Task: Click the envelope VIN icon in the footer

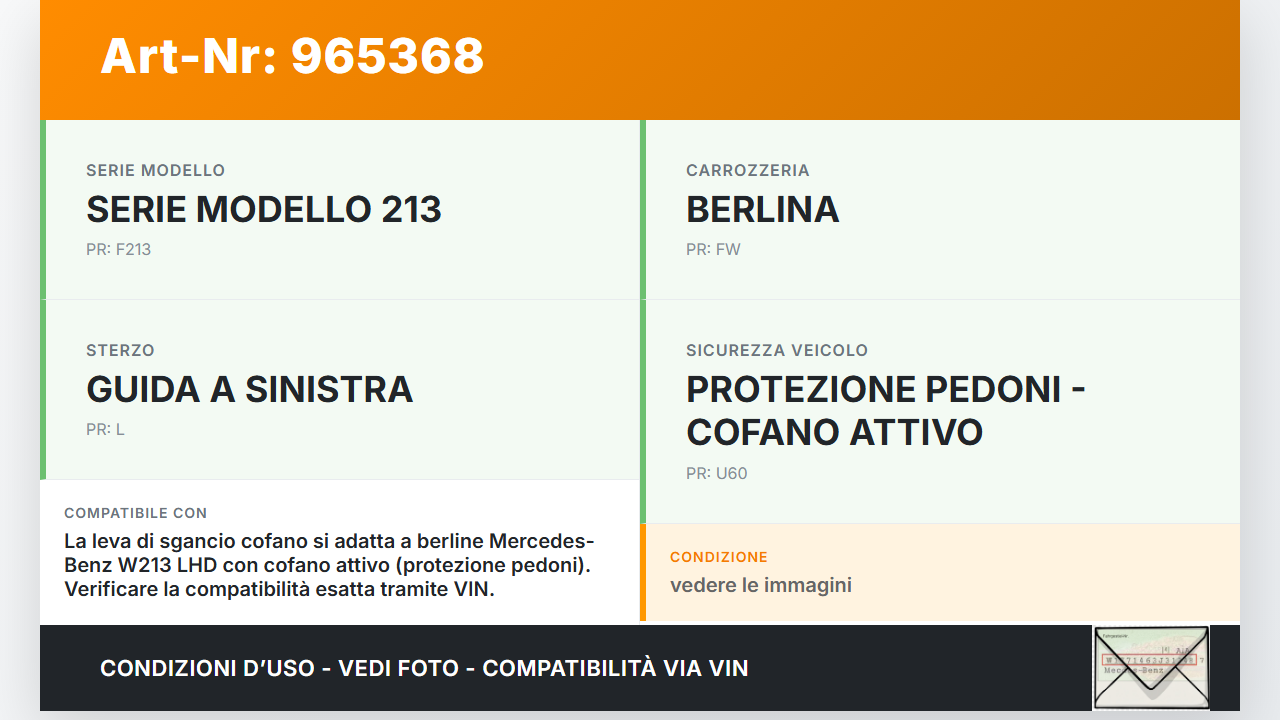Action: pos(1151,667)
